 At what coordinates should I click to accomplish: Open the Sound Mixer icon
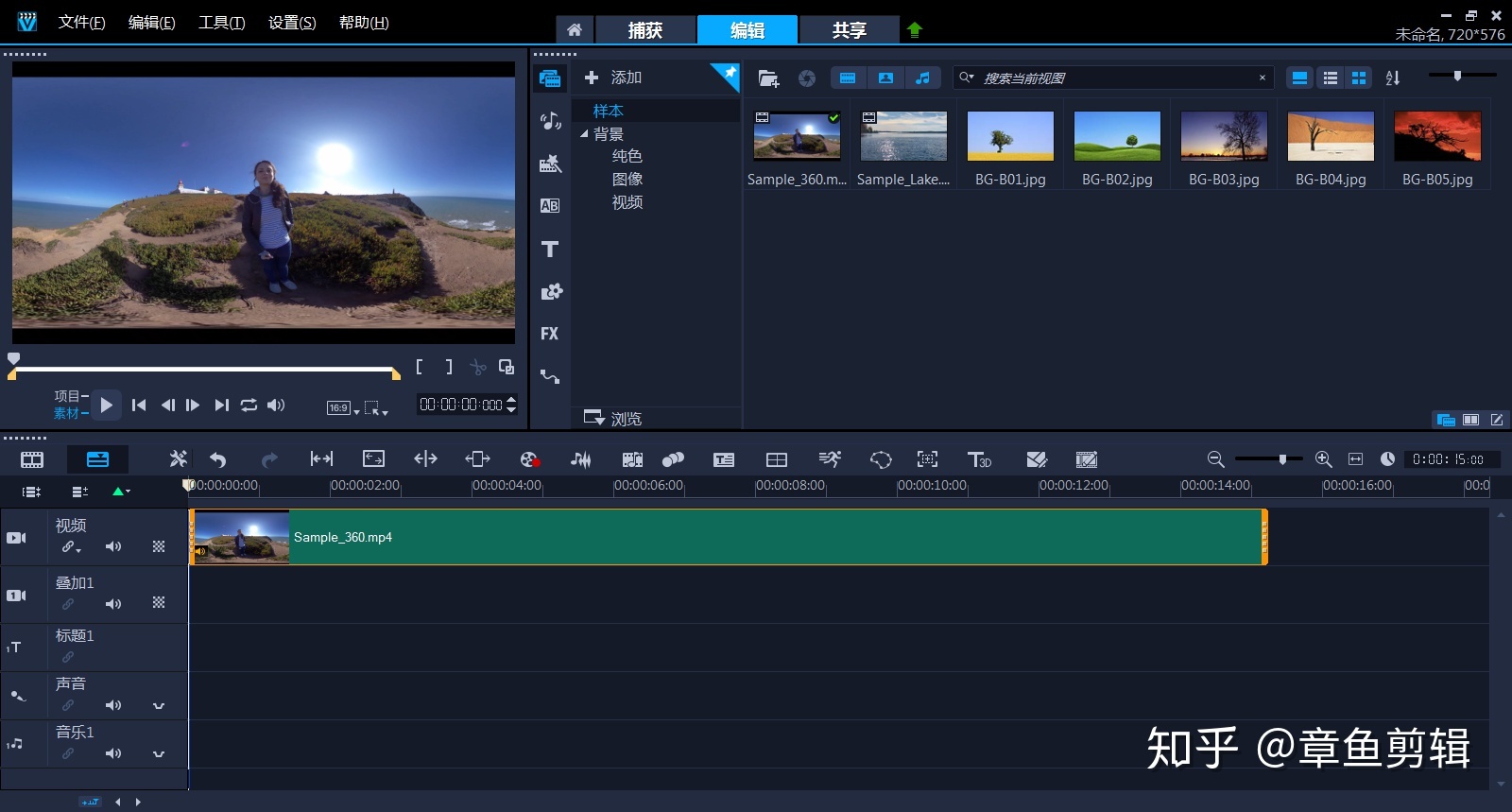(x=581, y=459)
